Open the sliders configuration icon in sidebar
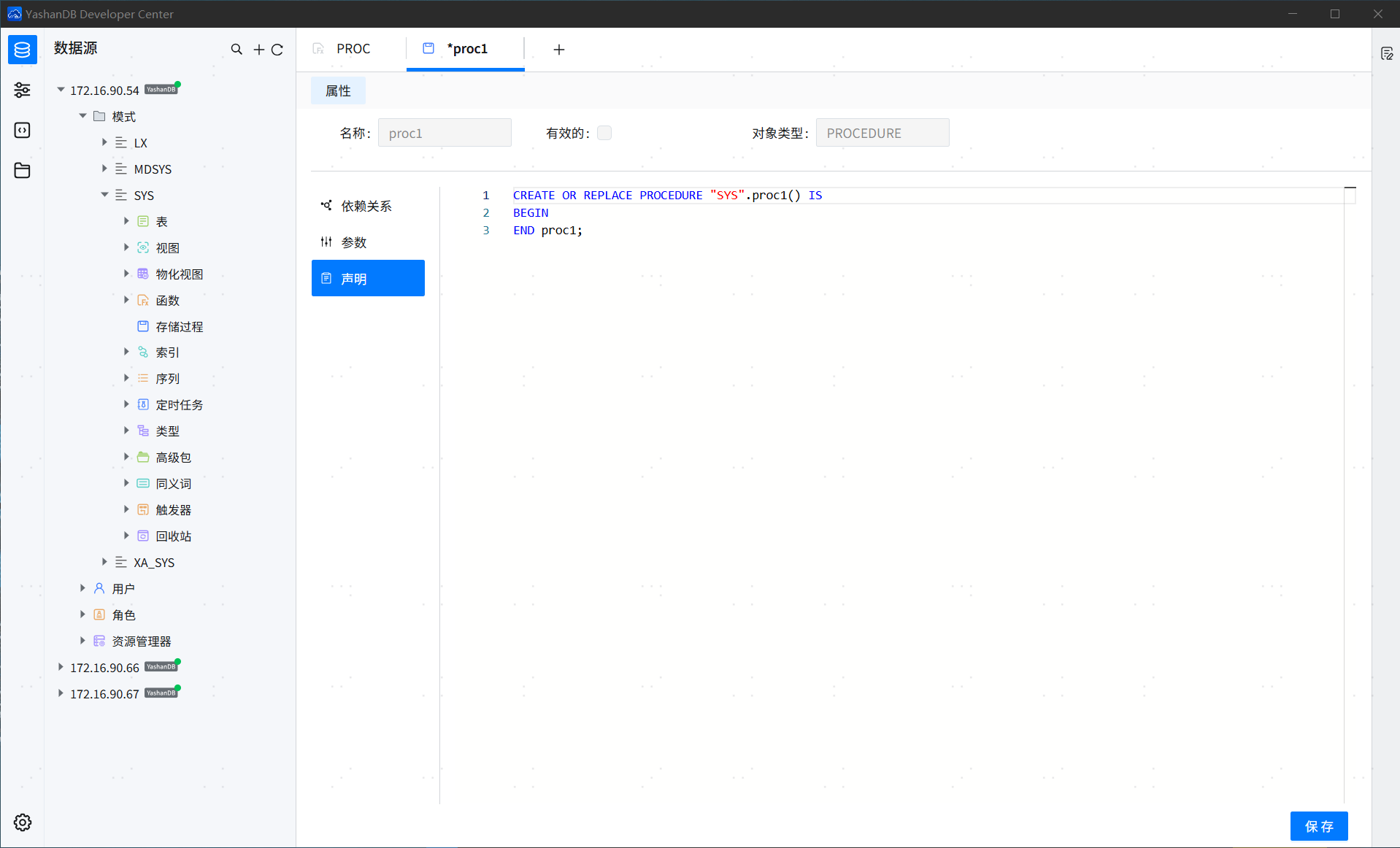 23,90
